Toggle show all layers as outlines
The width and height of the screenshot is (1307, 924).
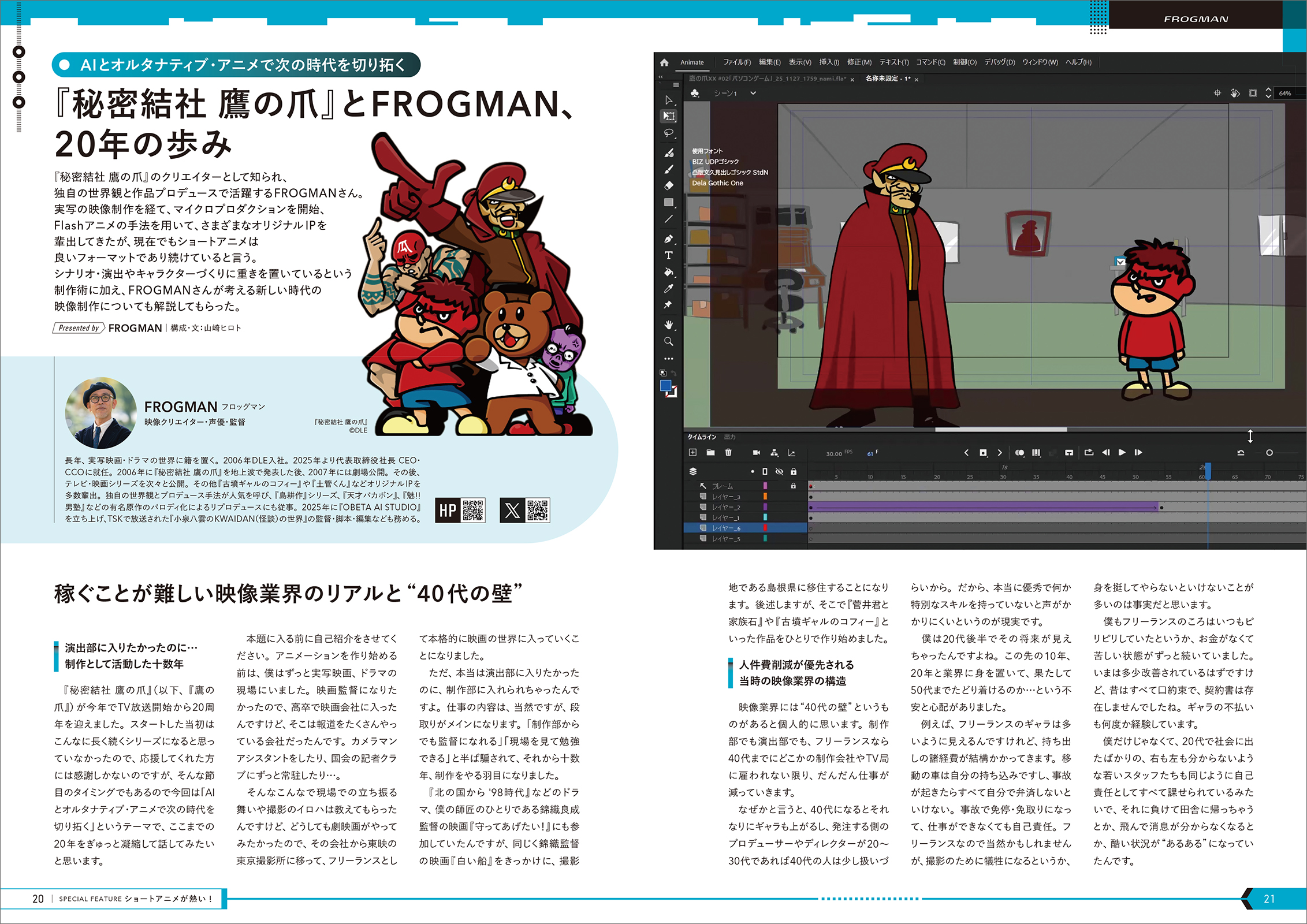tap(765, 471)
